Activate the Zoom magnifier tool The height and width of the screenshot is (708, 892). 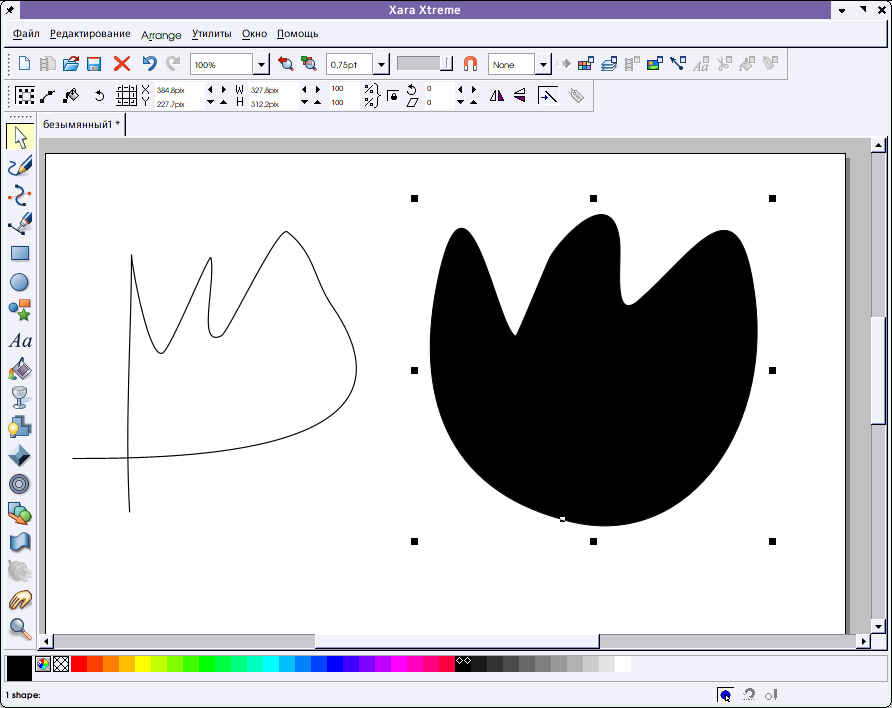[19, 629]
